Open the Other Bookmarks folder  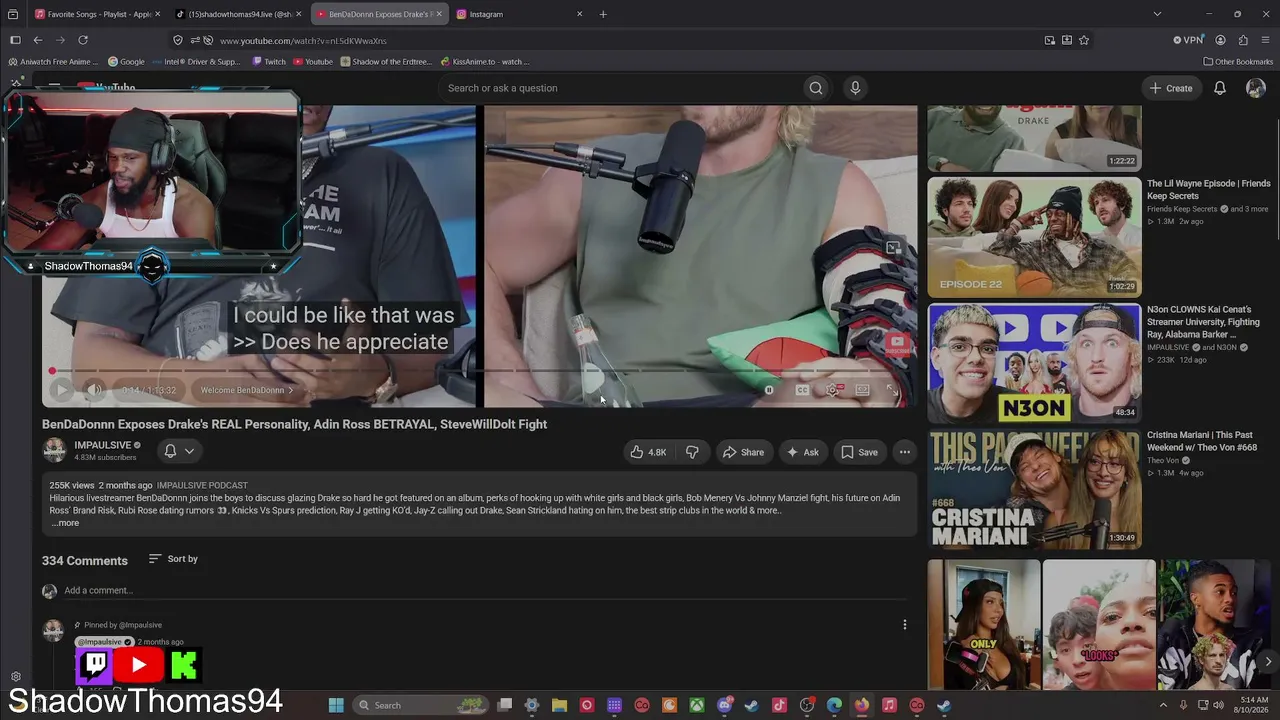click(x=1238, y=61)
